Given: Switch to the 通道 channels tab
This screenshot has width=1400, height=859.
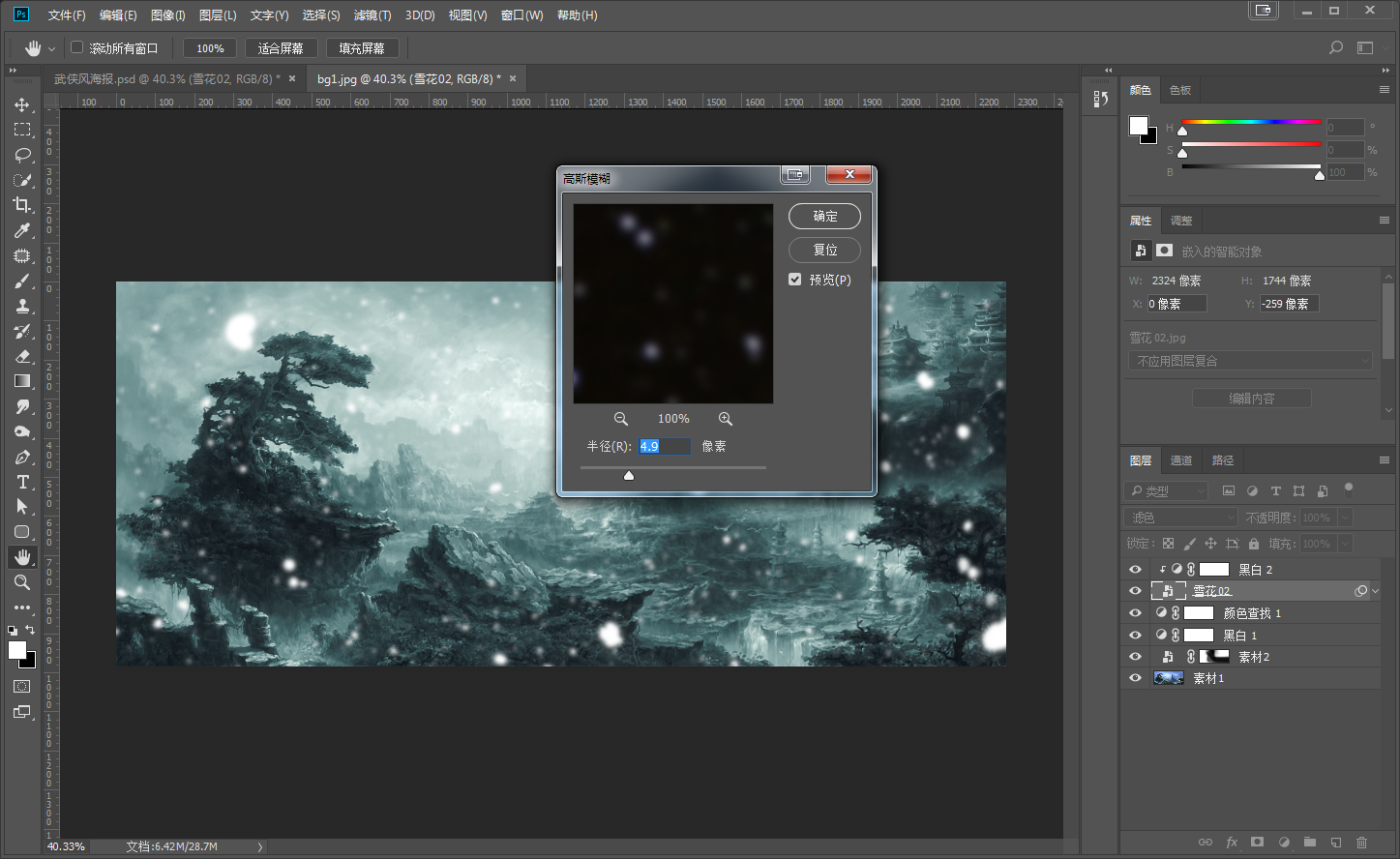Looking at the screenshot, I should click(x=1181, y=460).
